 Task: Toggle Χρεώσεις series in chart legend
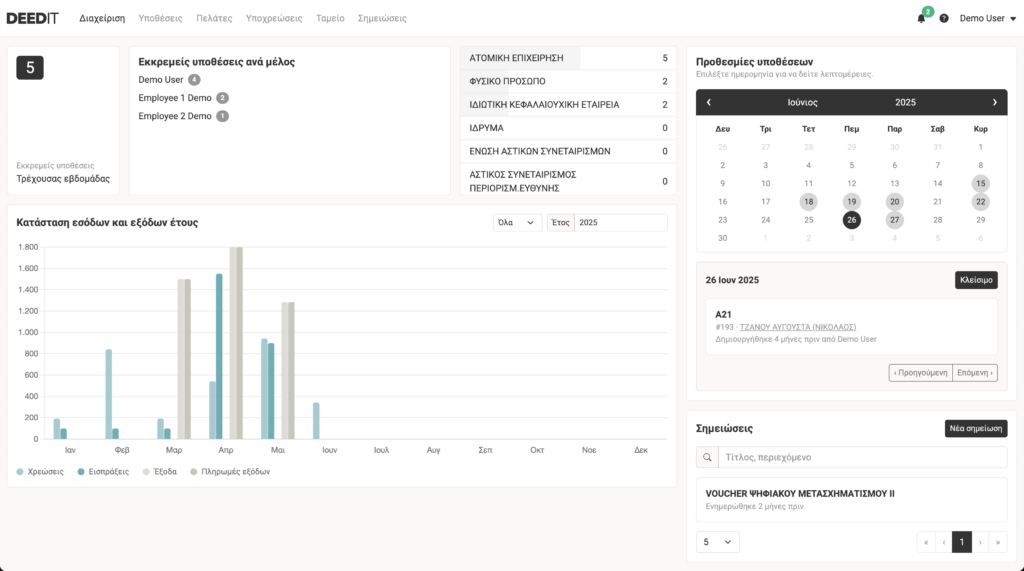pos(40,471)
